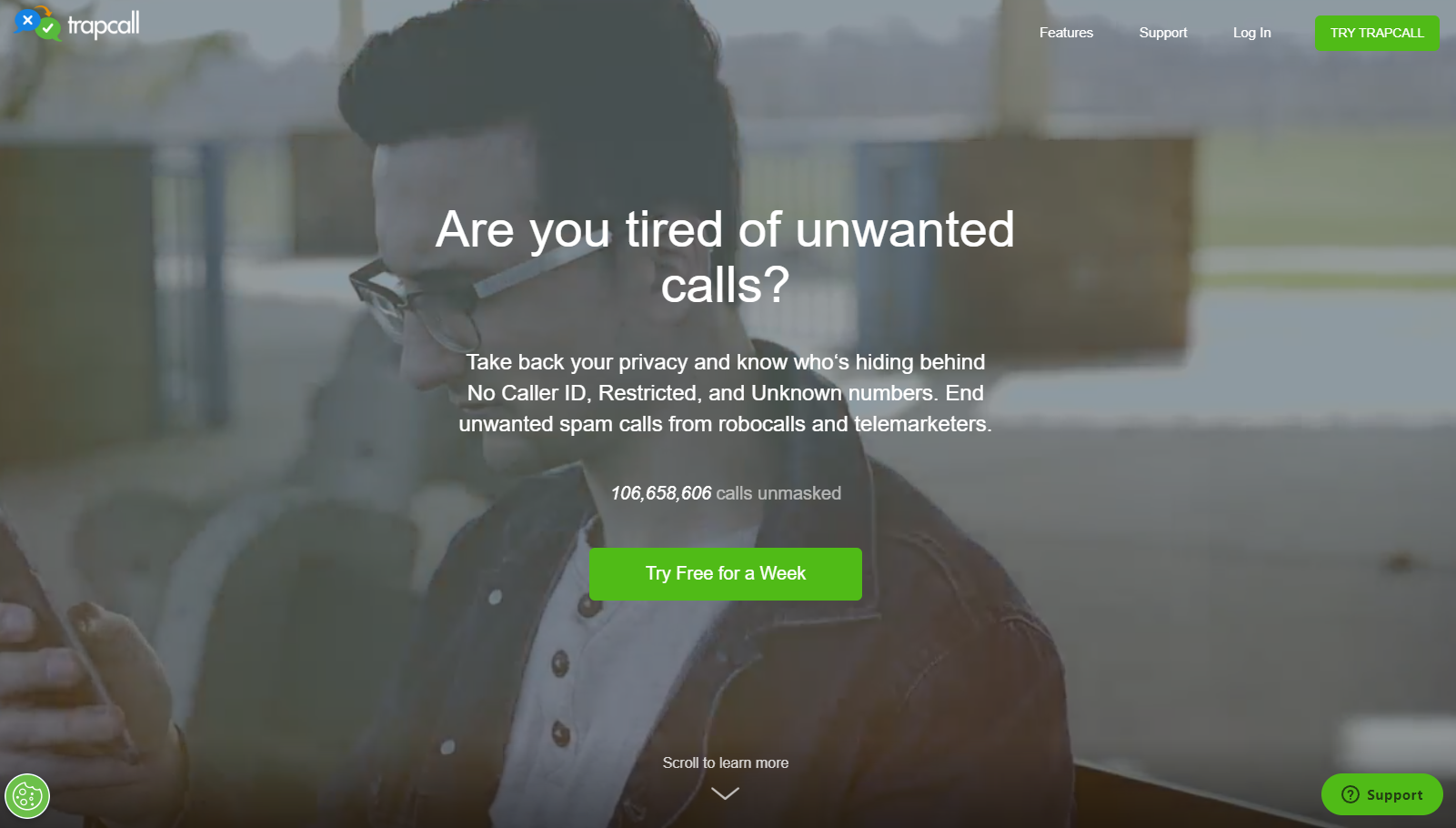Click the Scroll to learn more text
This screenshot has width=1456, height=828.
click(726, 762)
